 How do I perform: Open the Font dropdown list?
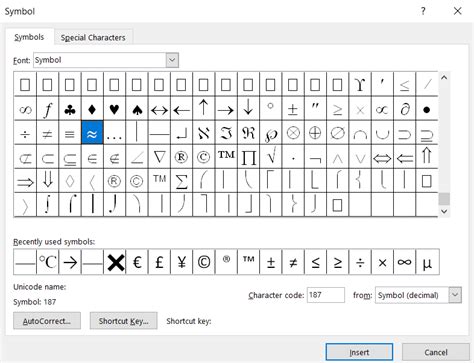click(172, 60)
